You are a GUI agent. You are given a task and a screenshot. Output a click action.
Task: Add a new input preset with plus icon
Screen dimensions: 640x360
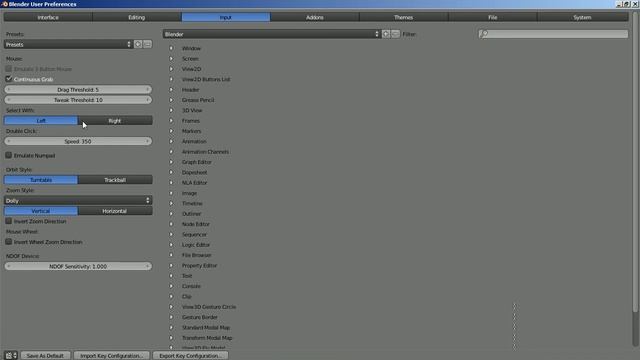[138, 44]
